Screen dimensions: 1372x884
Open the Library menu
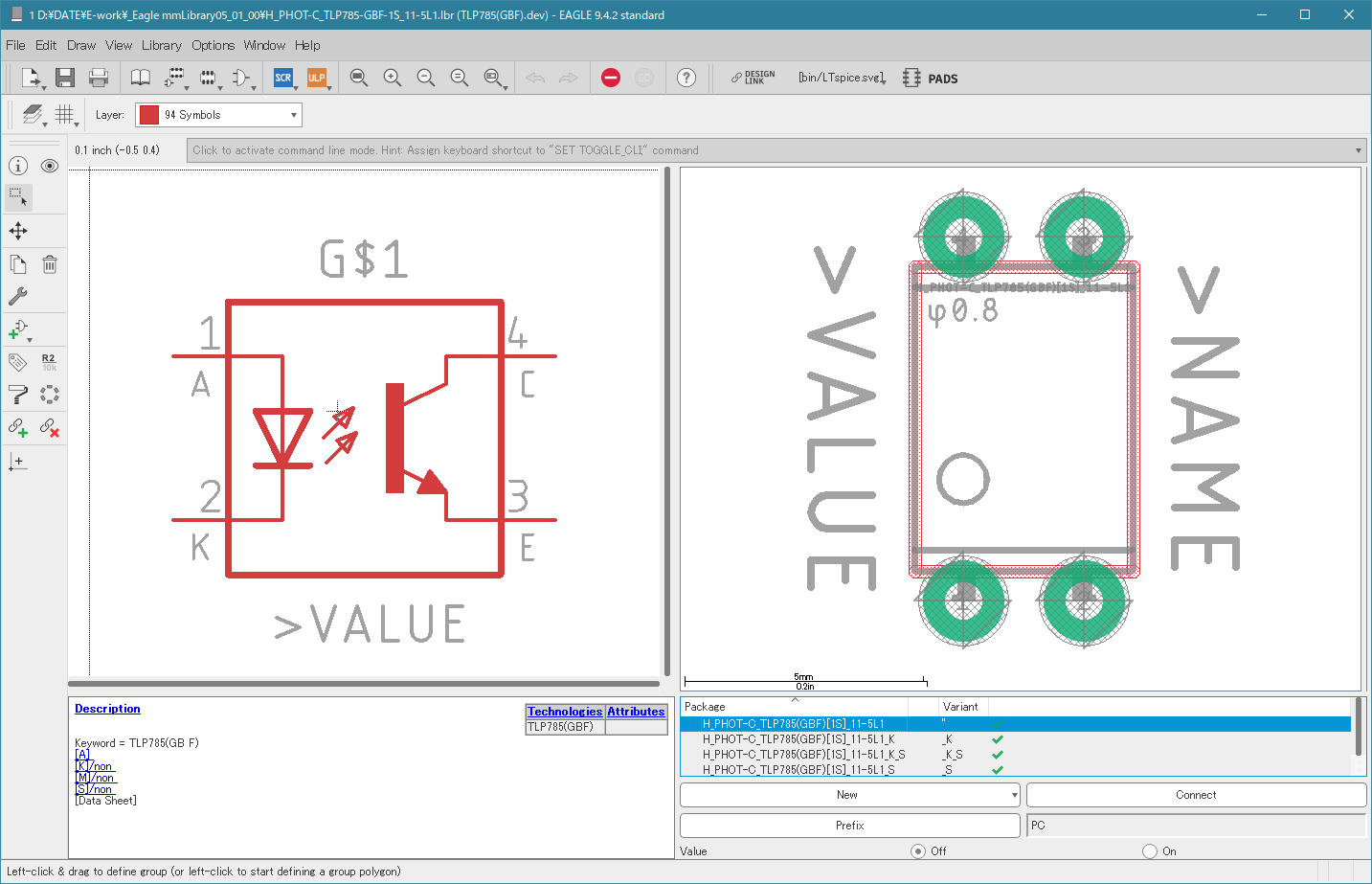coord(162,45)
